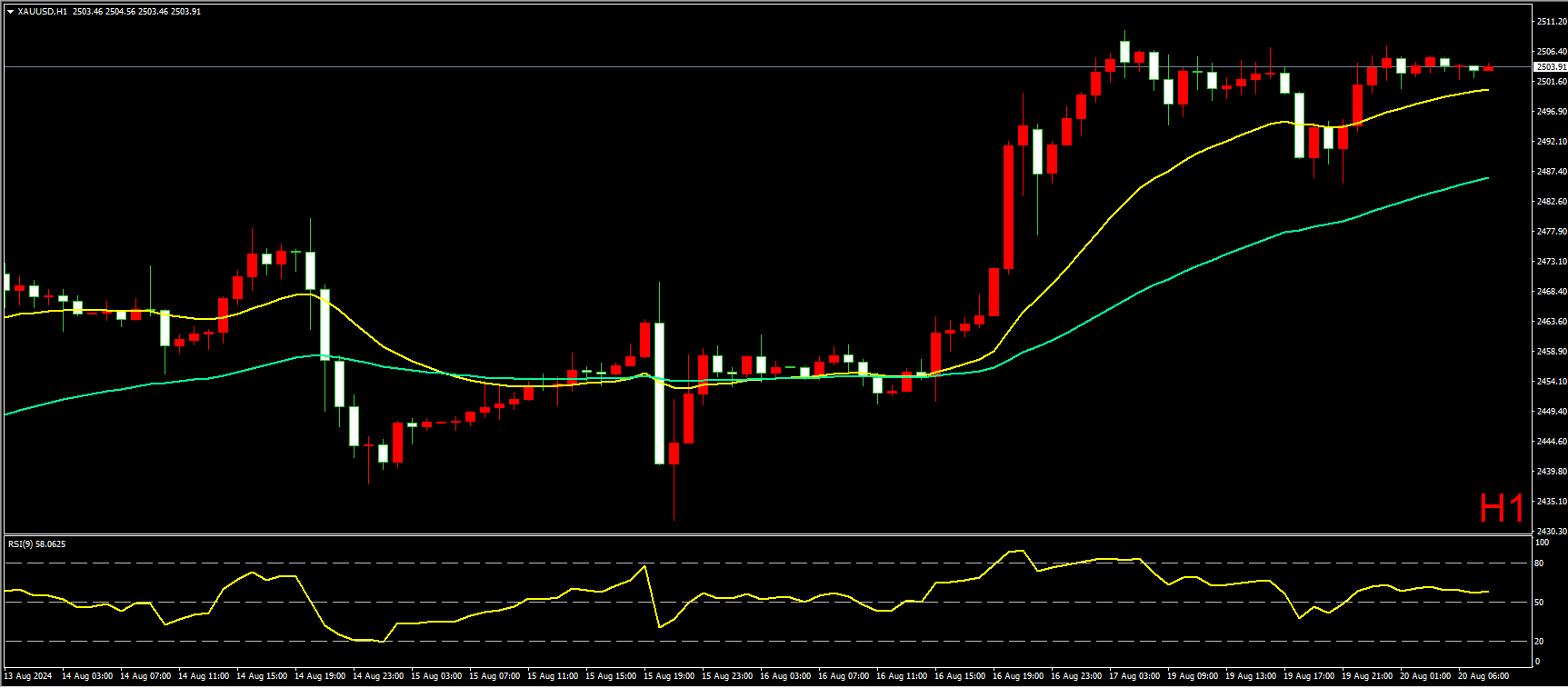Click price axis label 2506.40
1568x688 pixels.
coord(1552,52)
